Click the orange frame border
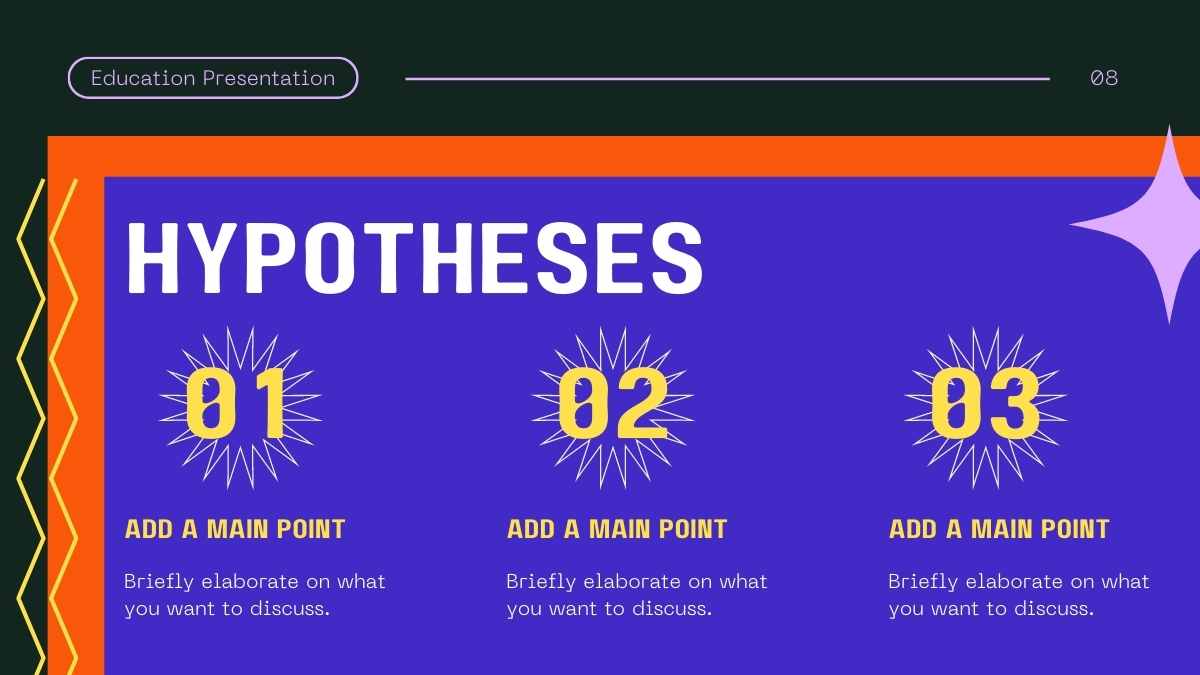 coord(600,156)
